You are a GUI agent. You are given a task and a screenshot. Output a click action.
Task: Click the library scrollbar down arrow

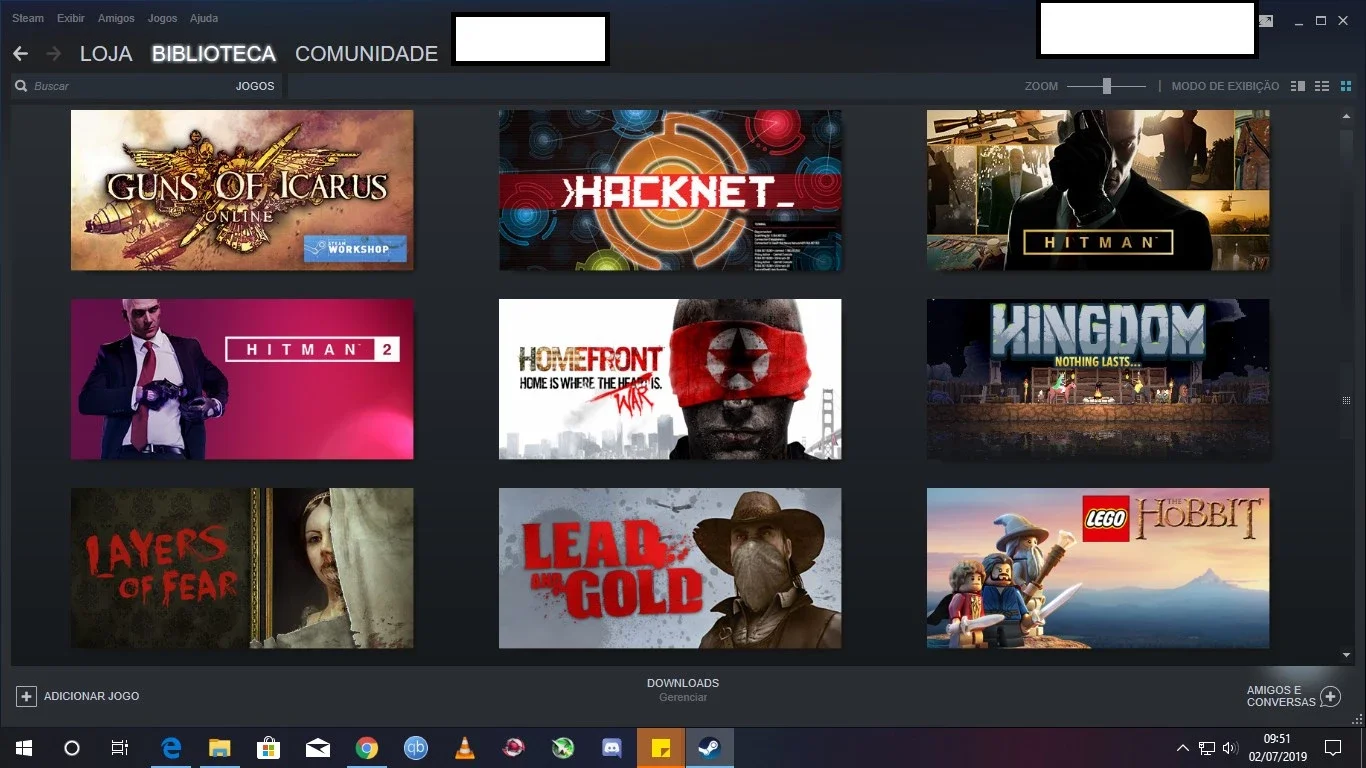point(1346,655)
